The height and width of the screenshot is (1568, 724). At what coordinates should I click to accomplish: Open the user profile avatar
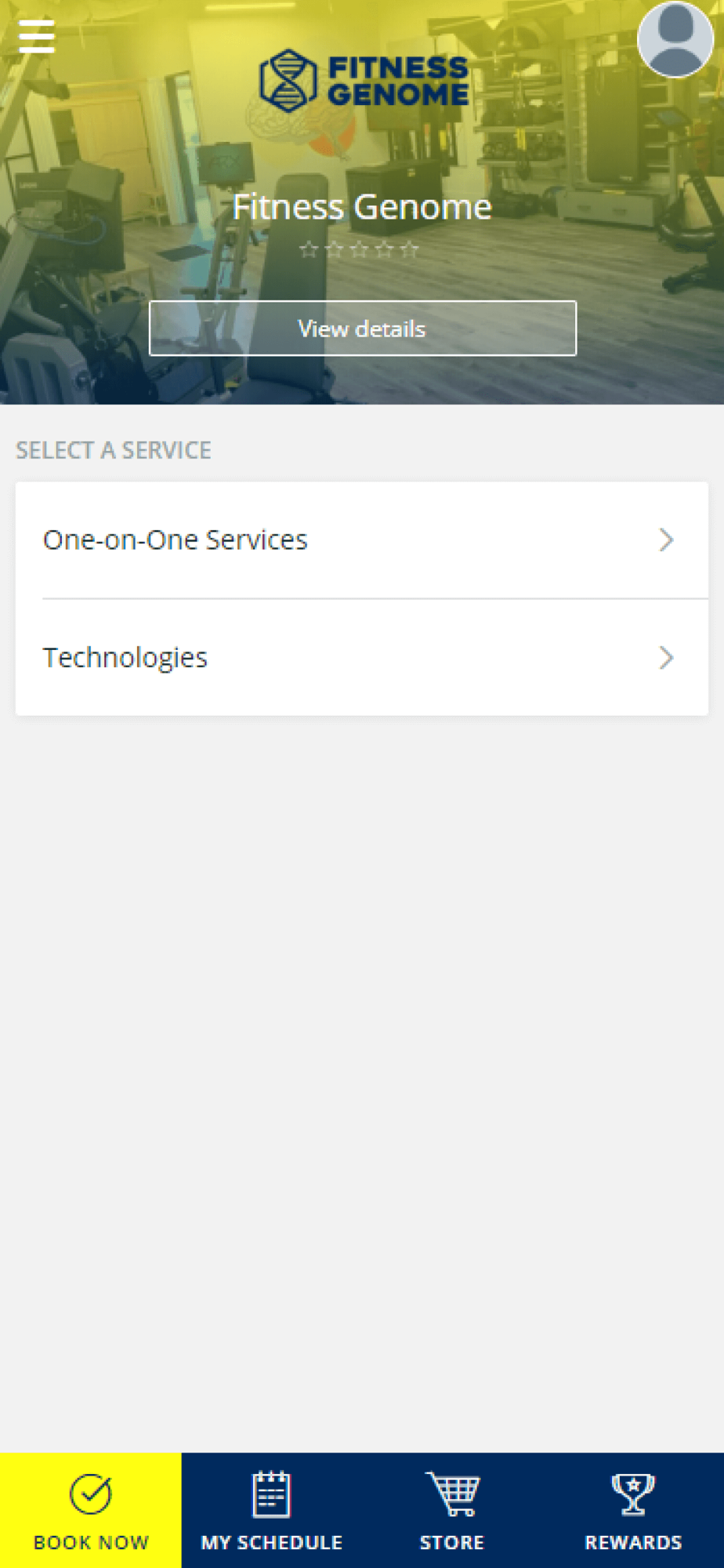pos(675,39)
